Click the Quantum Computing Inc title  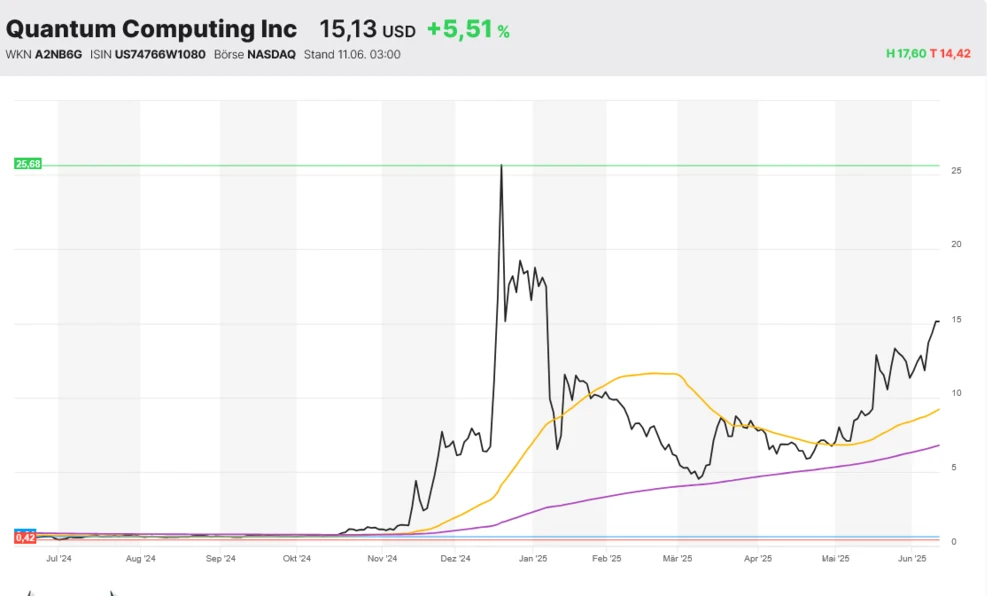[x=152, y=29]
